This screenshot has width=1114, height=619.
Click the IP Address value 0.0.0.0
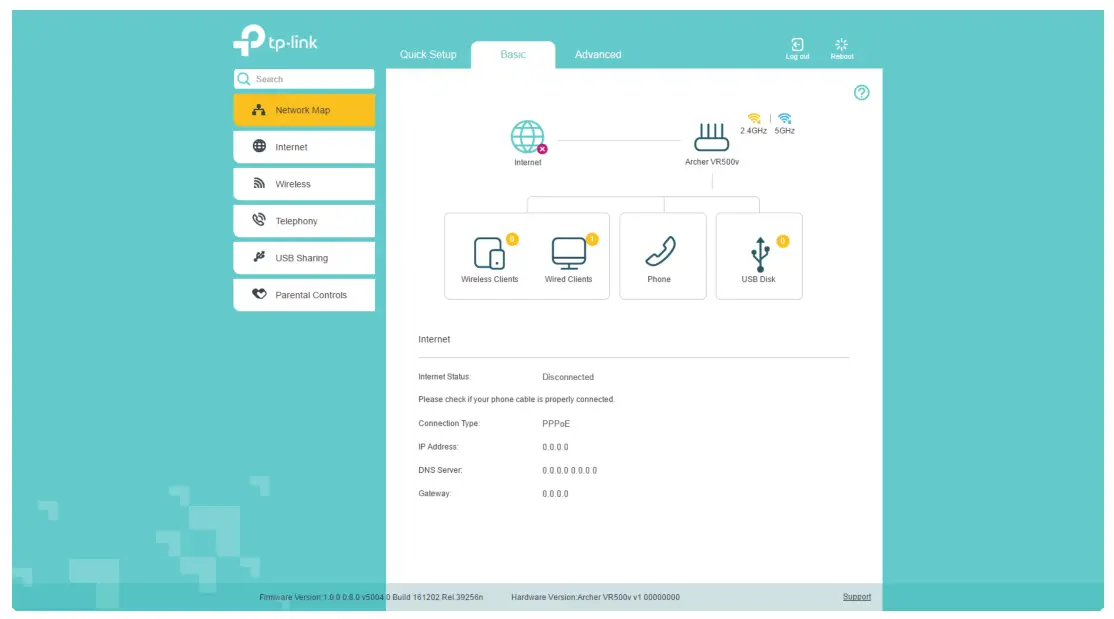pos(555,447)
